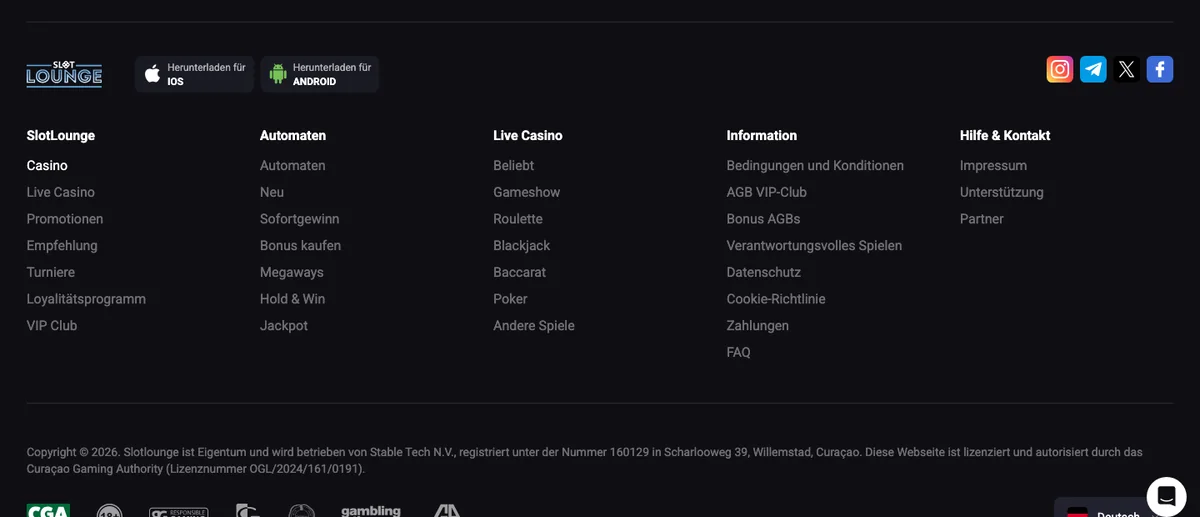Open AGB VIP-Club link

[767, 192]
